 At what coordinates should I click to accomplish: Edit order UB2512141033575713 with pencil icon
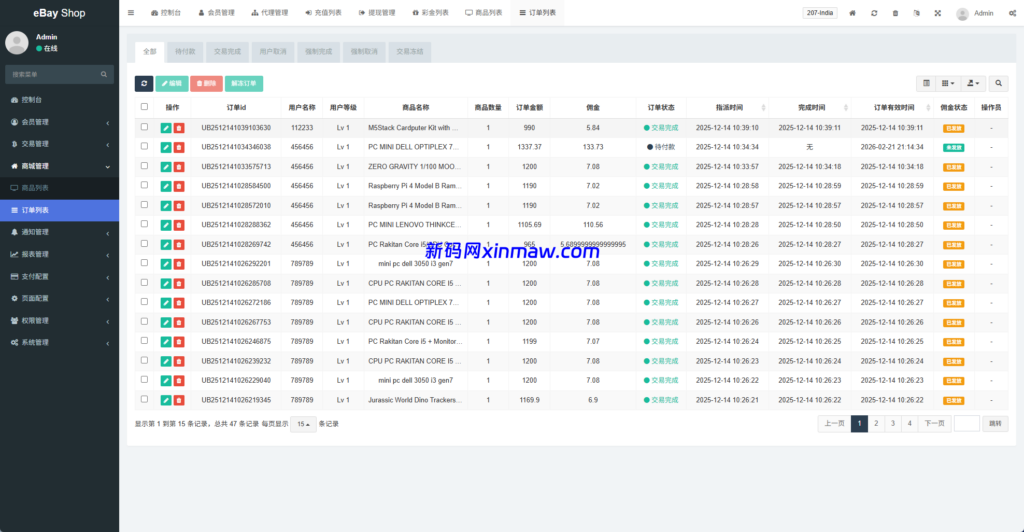click(x=166, y=167)
